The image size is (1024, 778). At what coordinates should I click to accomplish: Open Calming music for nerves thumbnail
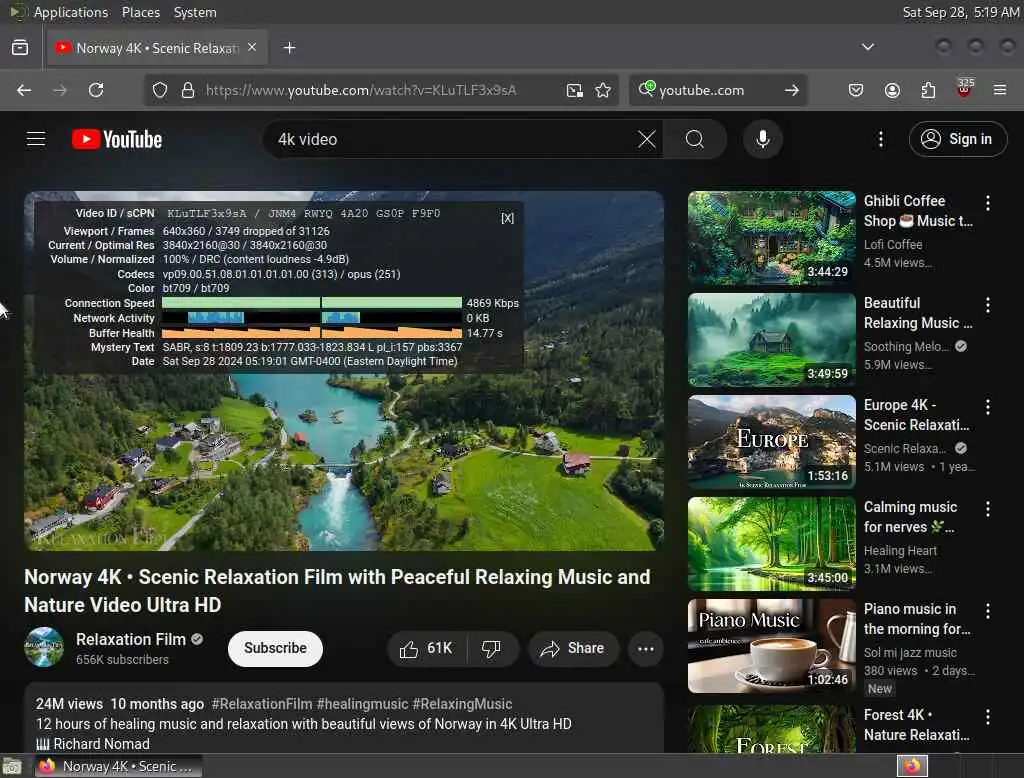click(x=771, y=543)
